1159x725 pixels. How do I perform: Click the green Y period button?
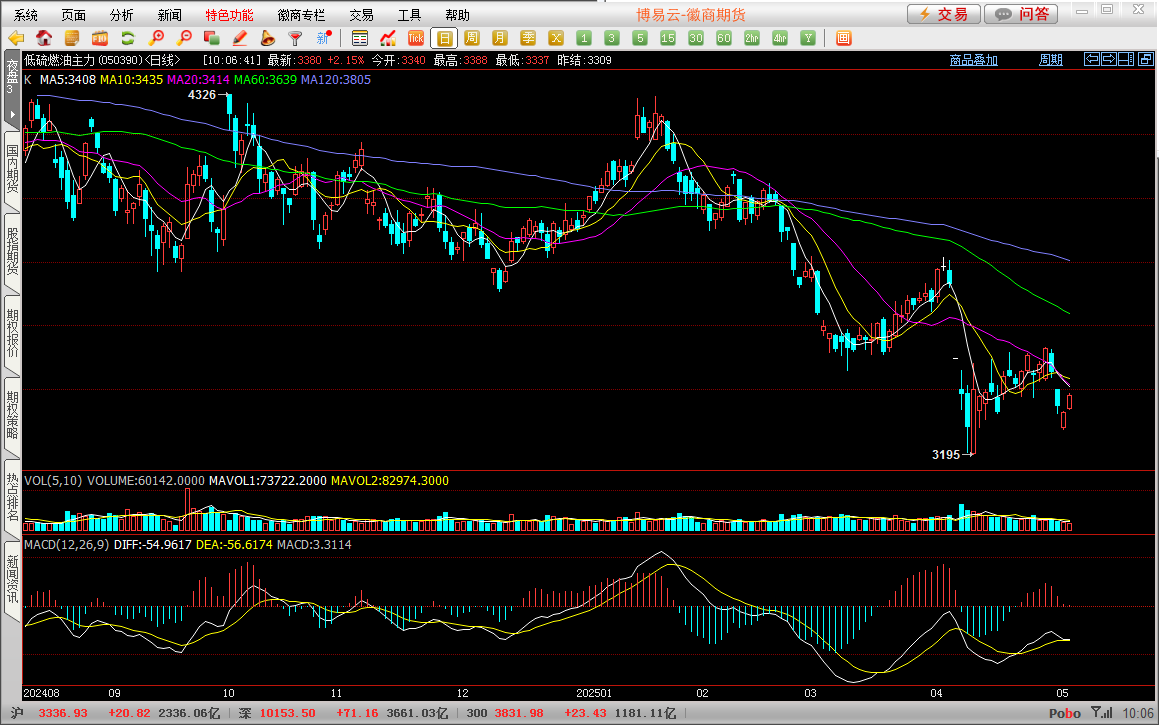(809, 38)
